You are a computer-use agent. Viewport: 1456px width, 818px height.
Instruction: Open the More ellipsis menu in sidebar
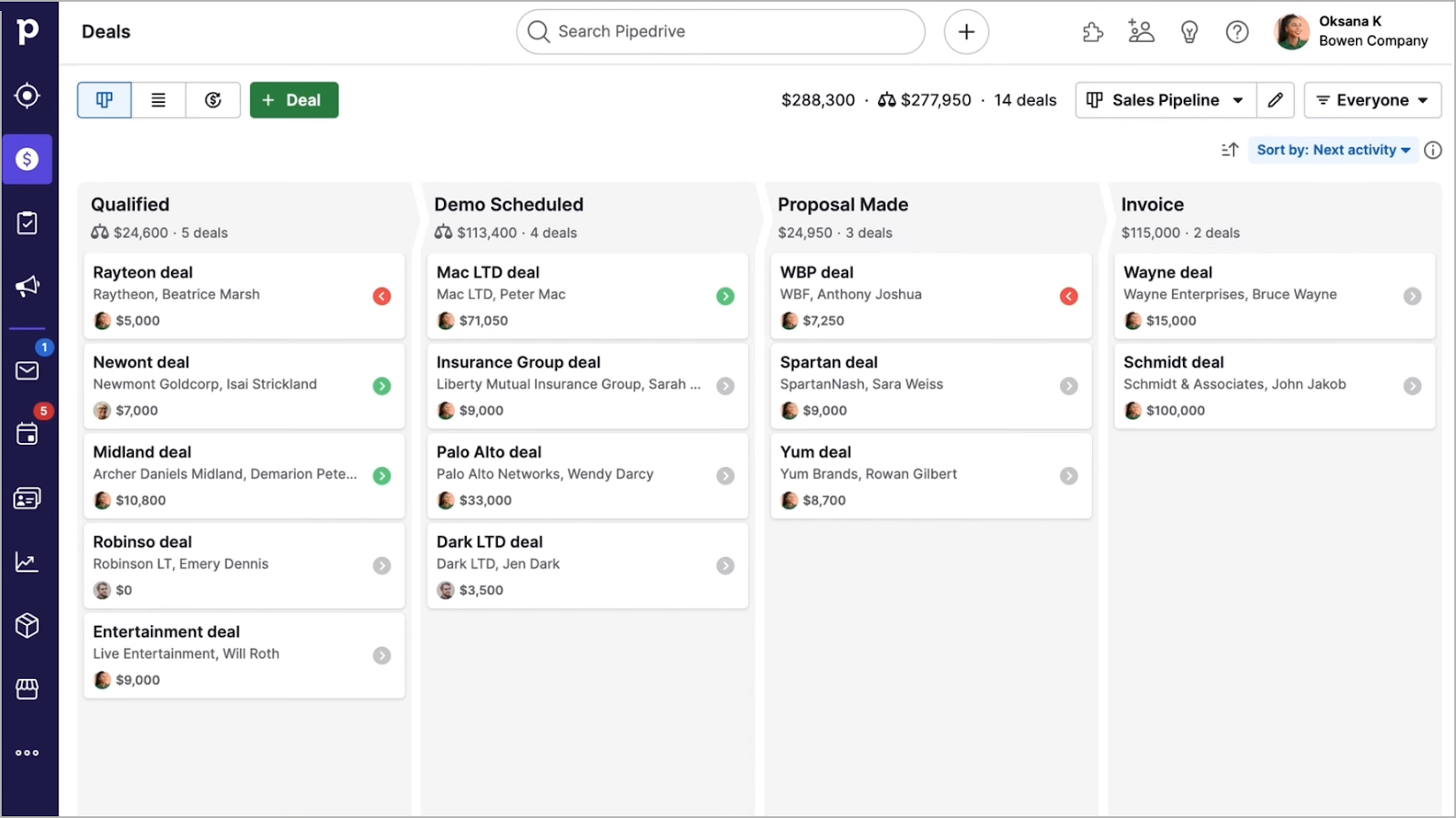pos(27,752)
